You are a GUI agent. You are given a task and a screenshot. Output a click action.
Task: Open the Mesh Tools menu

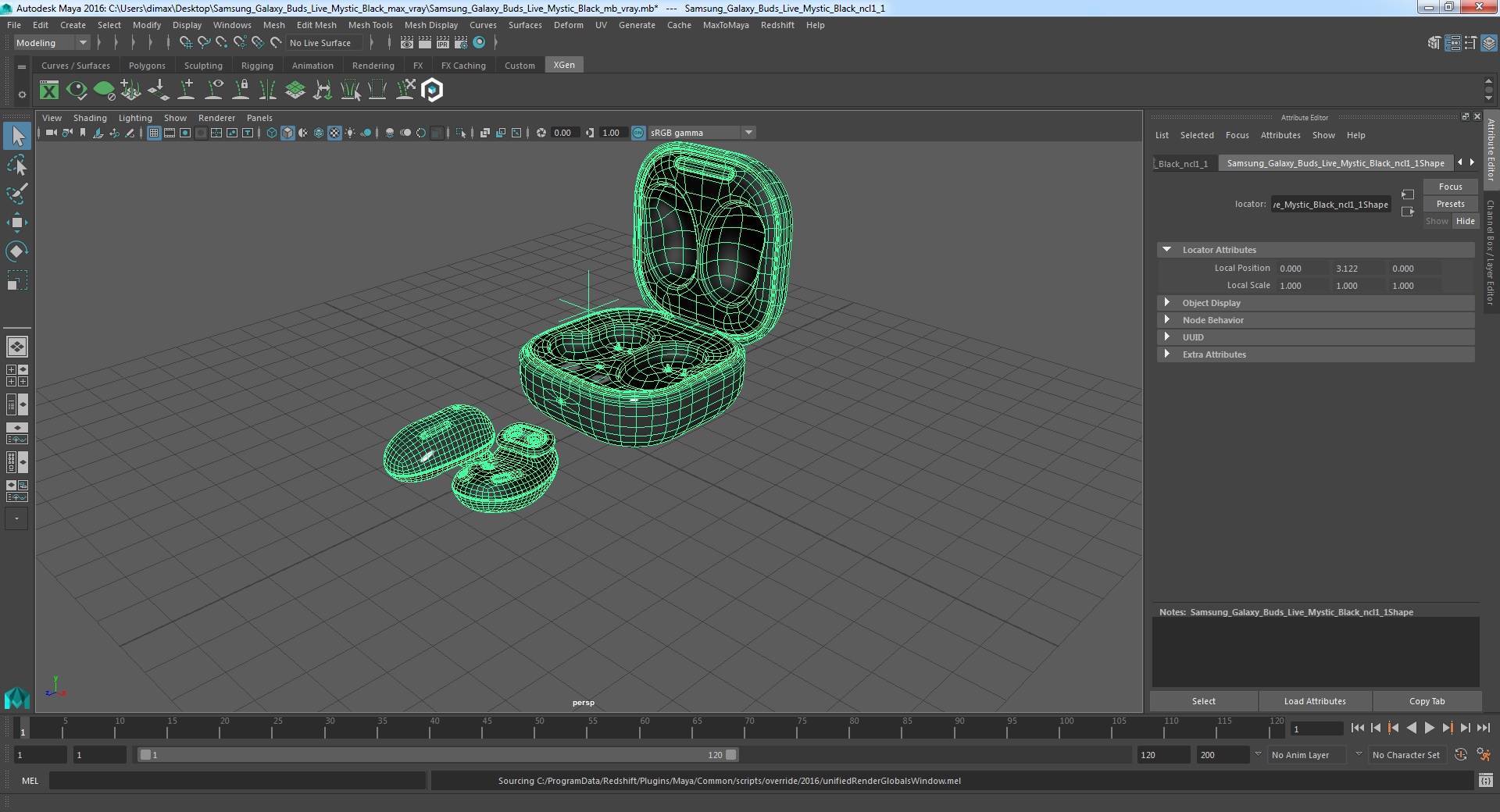370,25
